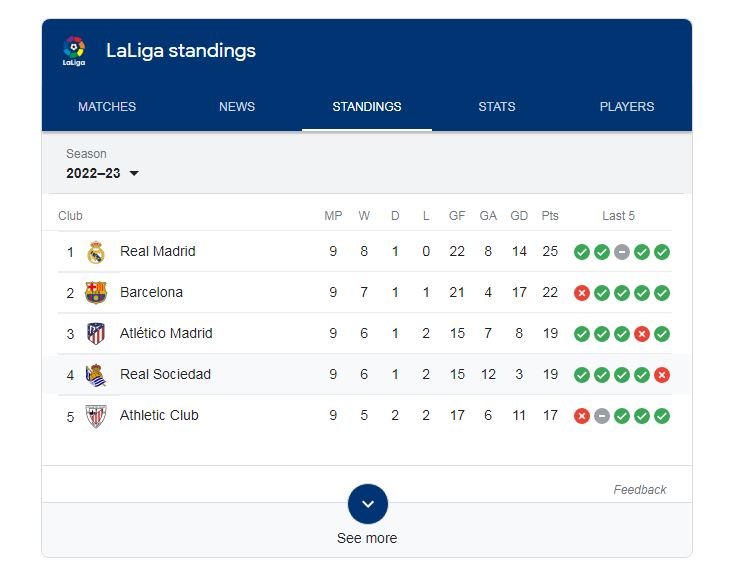Go to the Stats tab
This screenshot has width=745, height=569.
pyautogui.click(x=497, y=107)
